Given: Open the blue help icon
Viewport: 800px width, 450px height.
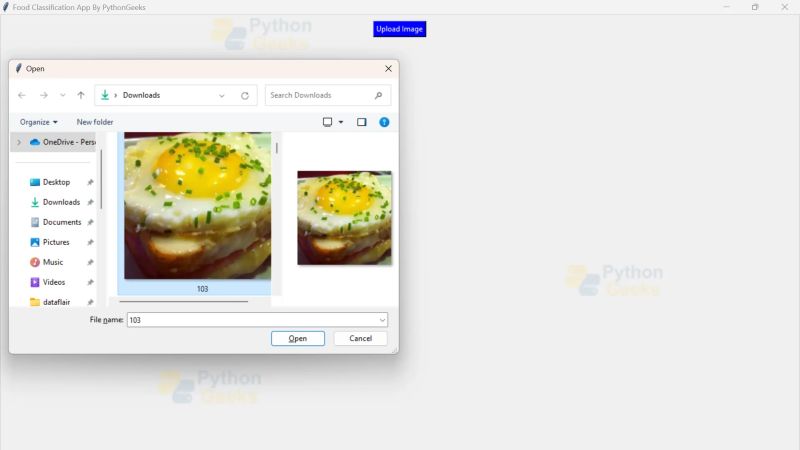Looking at the screenshot, I should coord(384,122).
